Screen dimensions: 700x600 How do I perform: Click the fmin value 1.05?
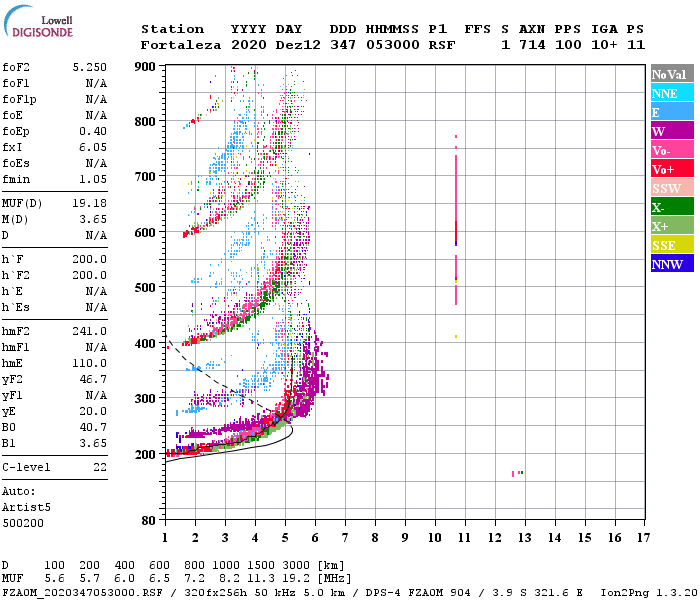(93, 179)
